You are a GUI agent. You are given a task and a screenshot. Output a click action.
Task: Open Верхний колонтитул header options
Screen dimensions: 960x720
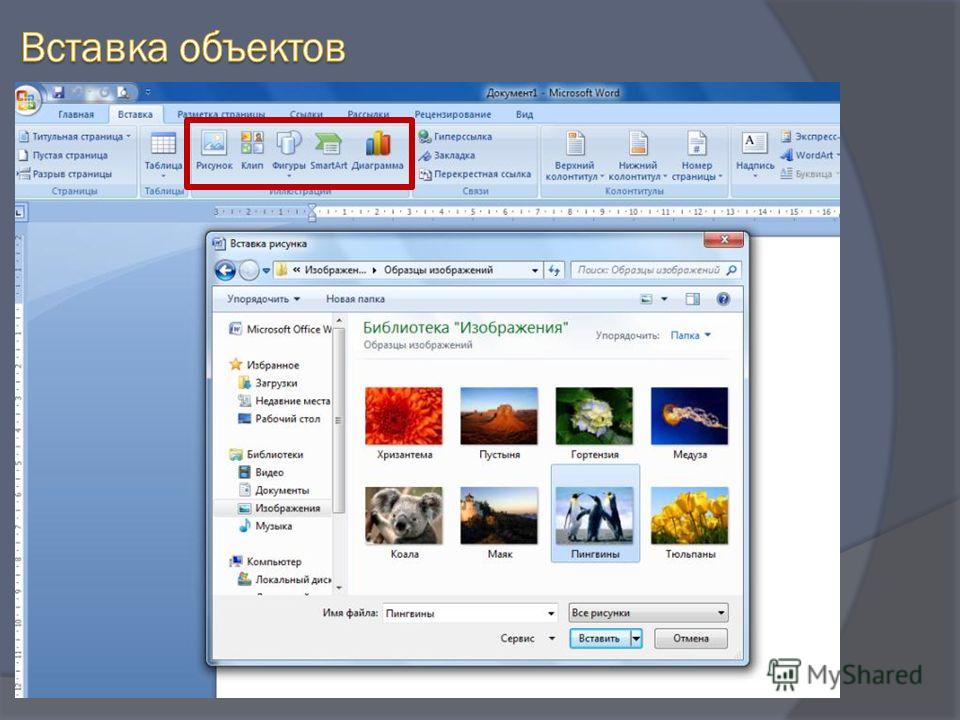pos(574,156)
